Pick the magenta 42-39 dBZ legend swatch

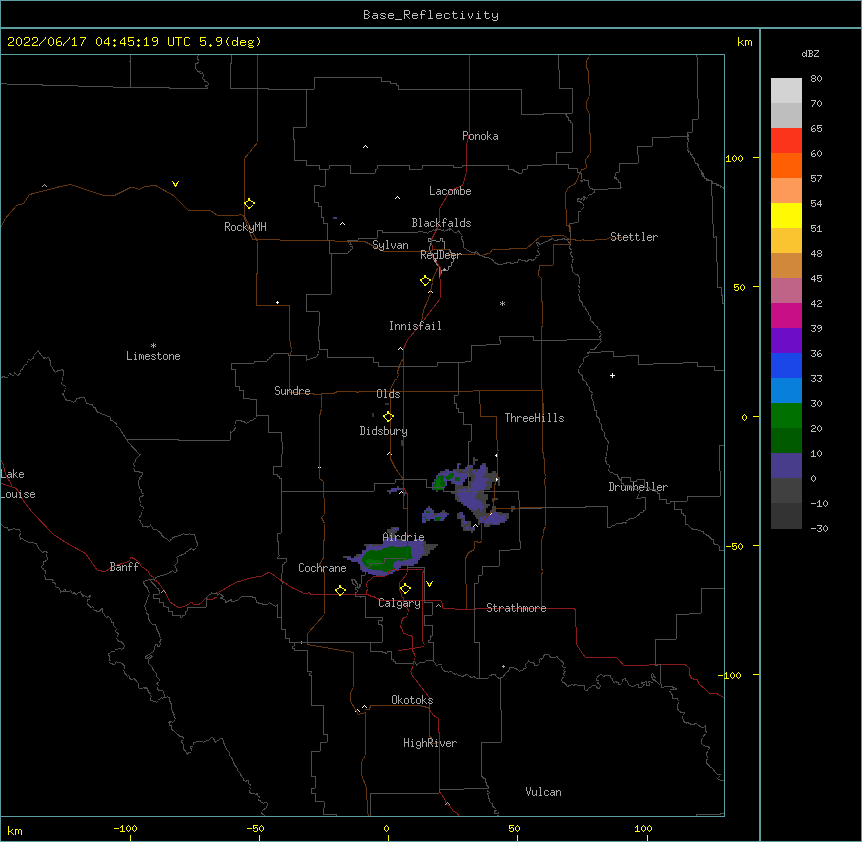pyautogui.click(x=786, y=315)
